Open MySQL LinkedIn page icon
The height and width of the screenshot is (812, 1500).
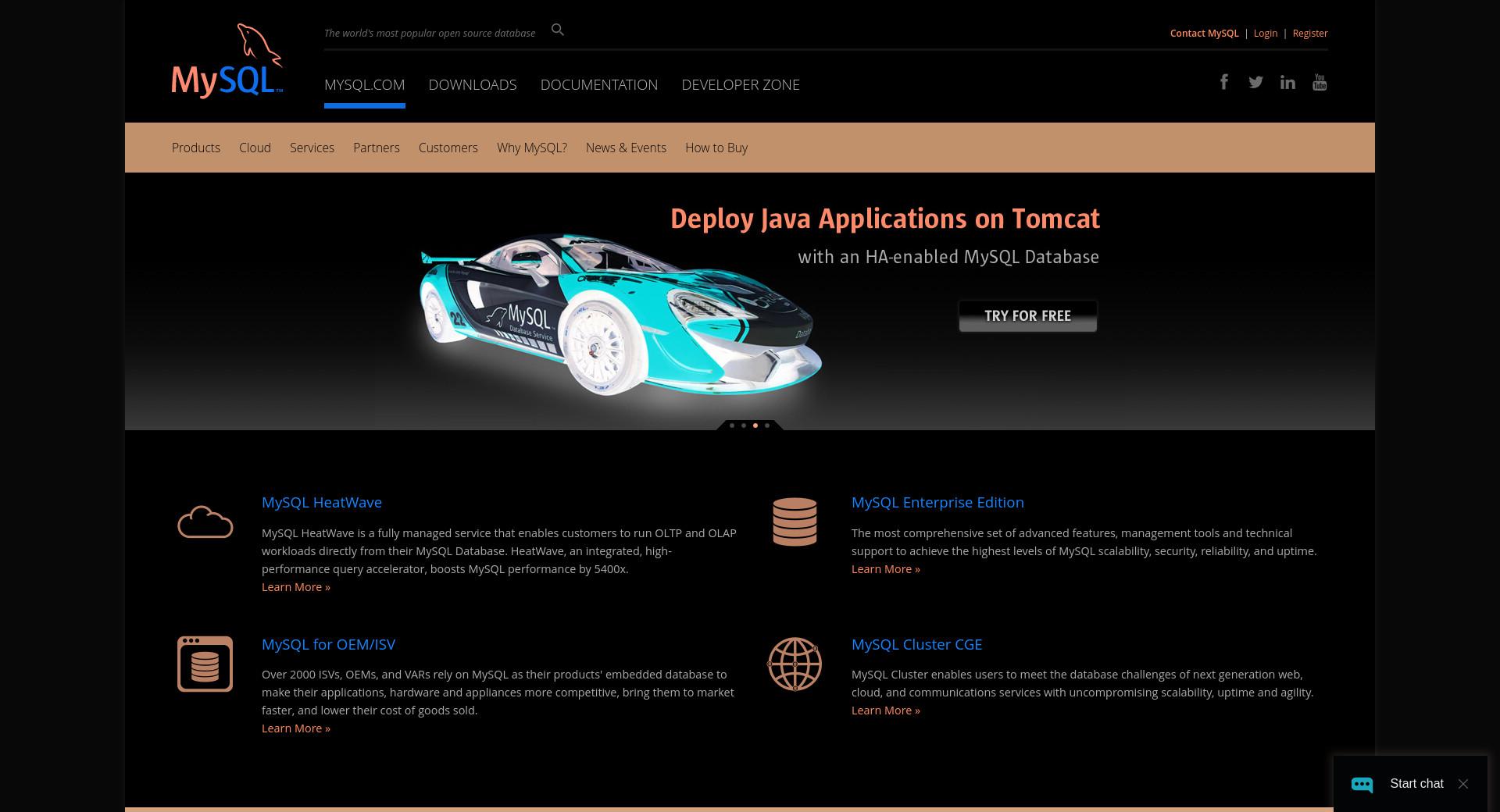pos(1287,82)
